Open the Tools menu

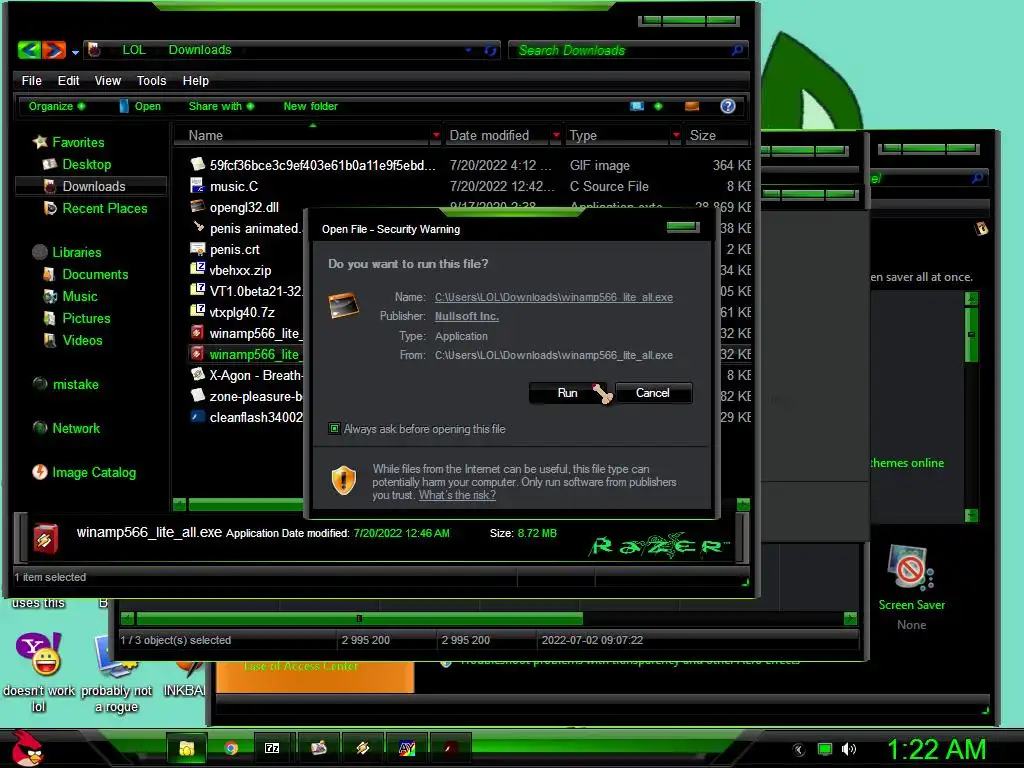click(x=152, y=80)
